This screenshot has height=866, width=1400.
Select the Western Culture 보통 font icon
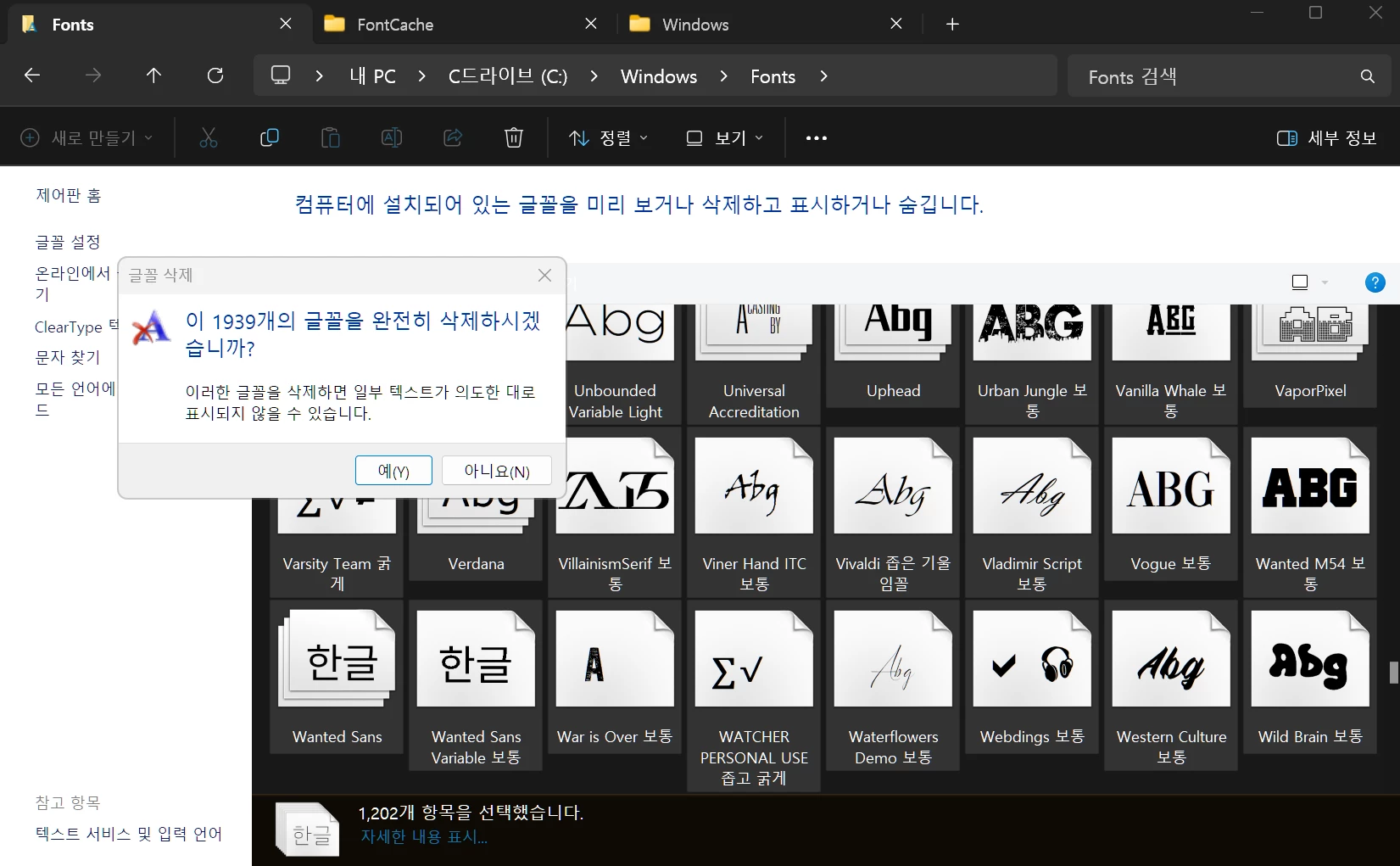coord(1171,658)
